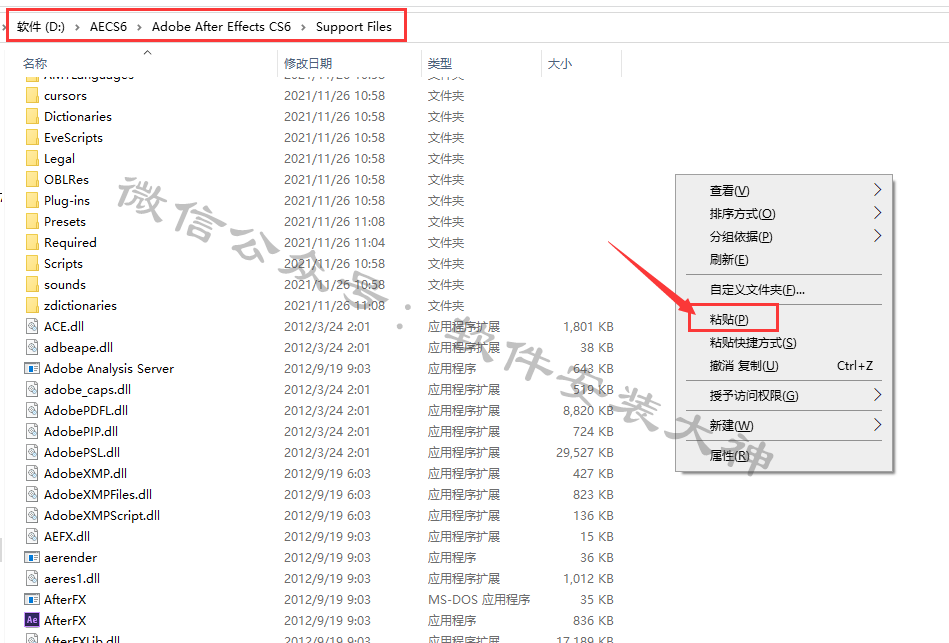949x643 pixels.
Task: Sort by the 修改日期 column header
Action: click(x=308, y=64)
